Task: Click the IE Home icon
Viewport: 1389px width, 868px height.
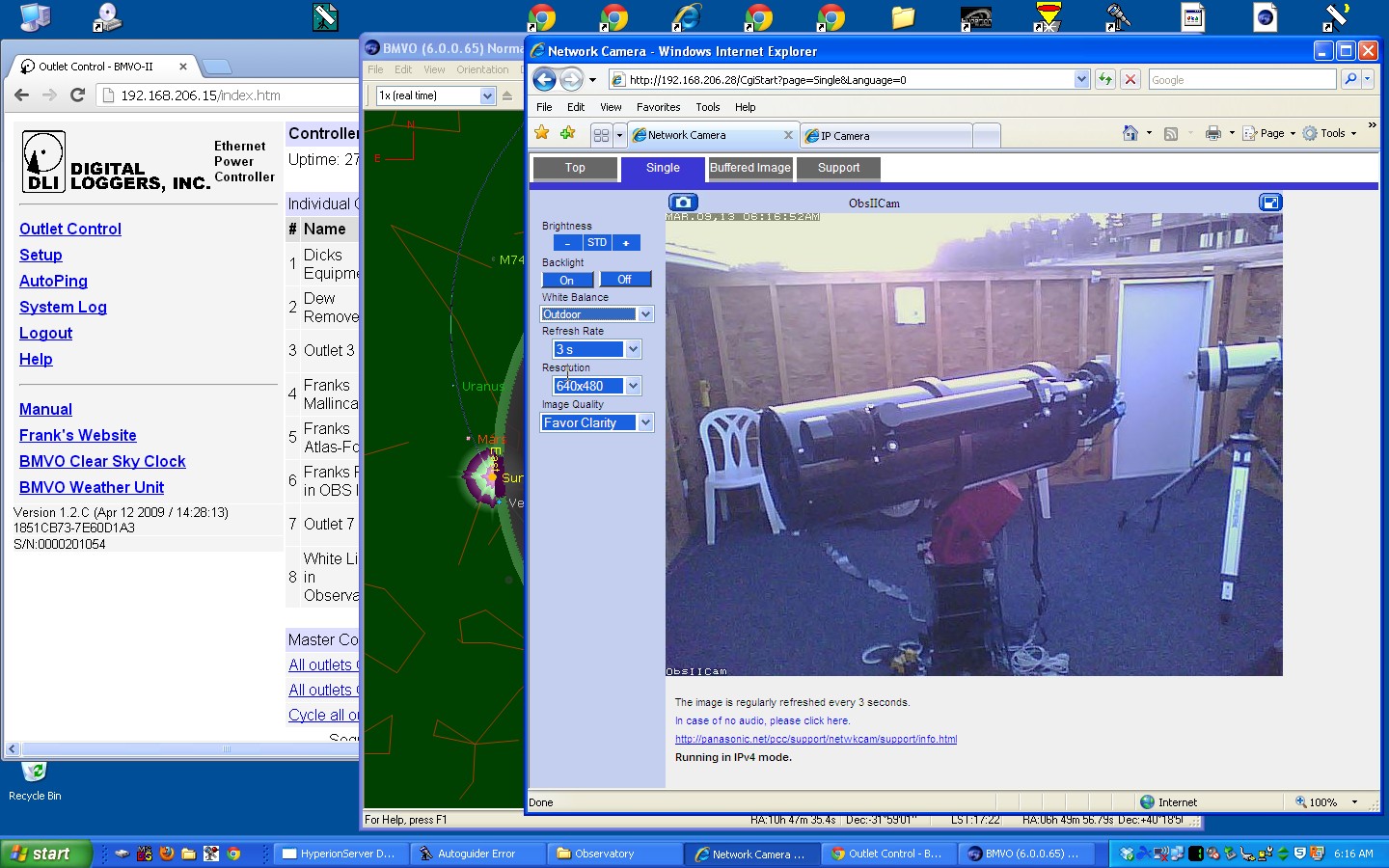Action: (1130, 133)
